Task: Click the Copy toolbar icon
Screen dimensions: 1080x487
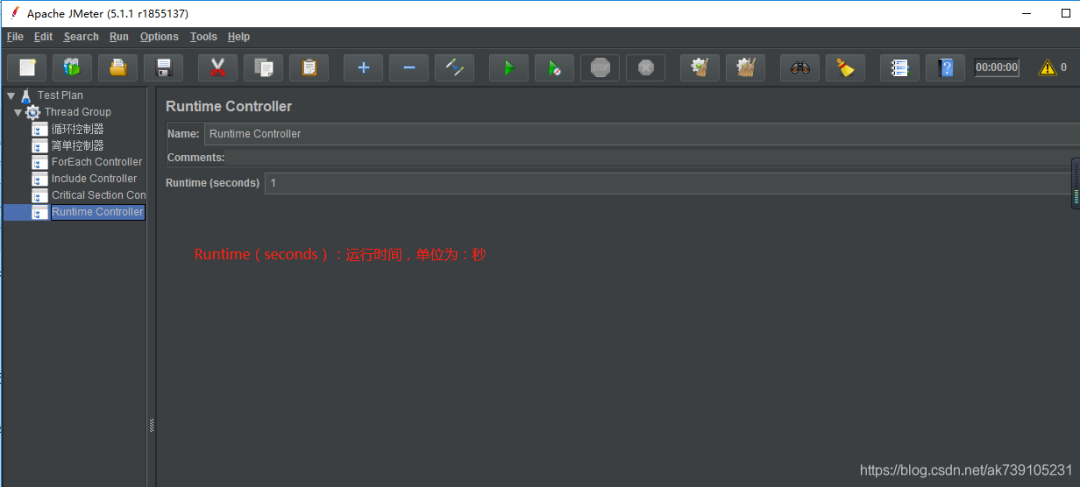Action: click(x=263, y=68)
